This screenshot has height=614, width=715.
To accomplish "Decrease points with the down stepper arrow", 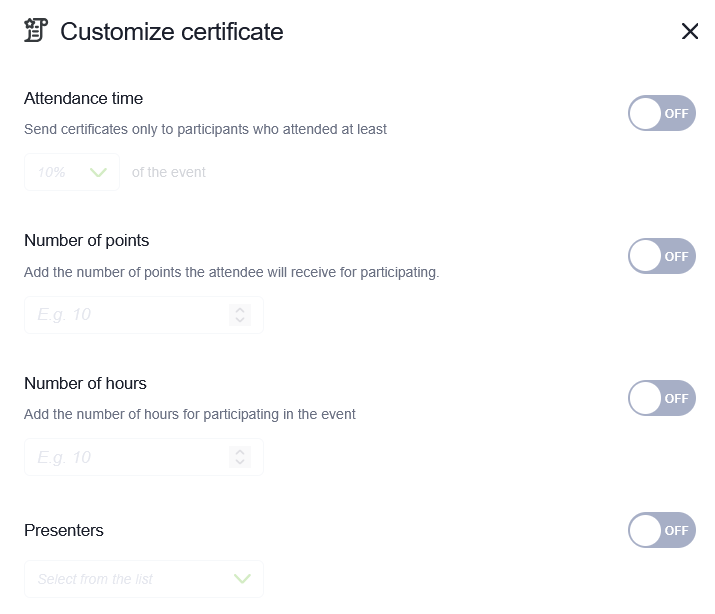I will point(240,320).
